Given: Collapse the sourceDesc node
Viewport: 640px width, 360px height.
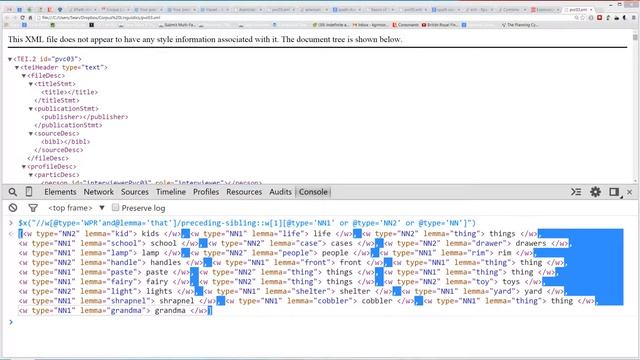Looking at the screenshot, I should [x=31, y=134].
